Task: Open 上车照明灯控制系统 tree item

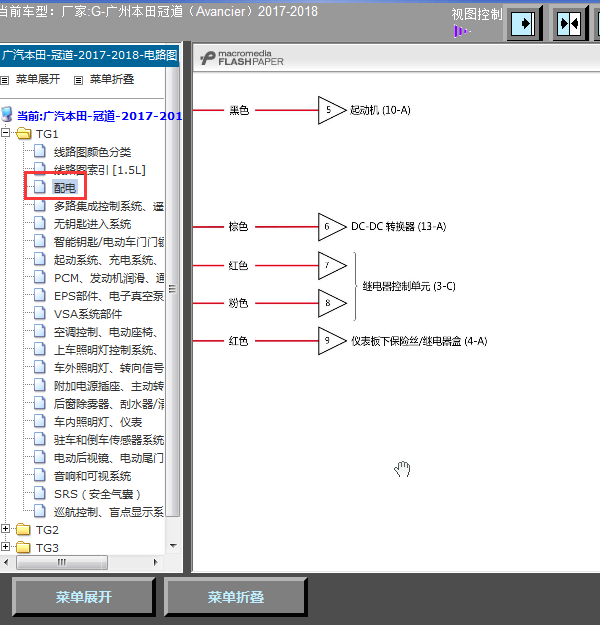Action: tap(106, 350)
